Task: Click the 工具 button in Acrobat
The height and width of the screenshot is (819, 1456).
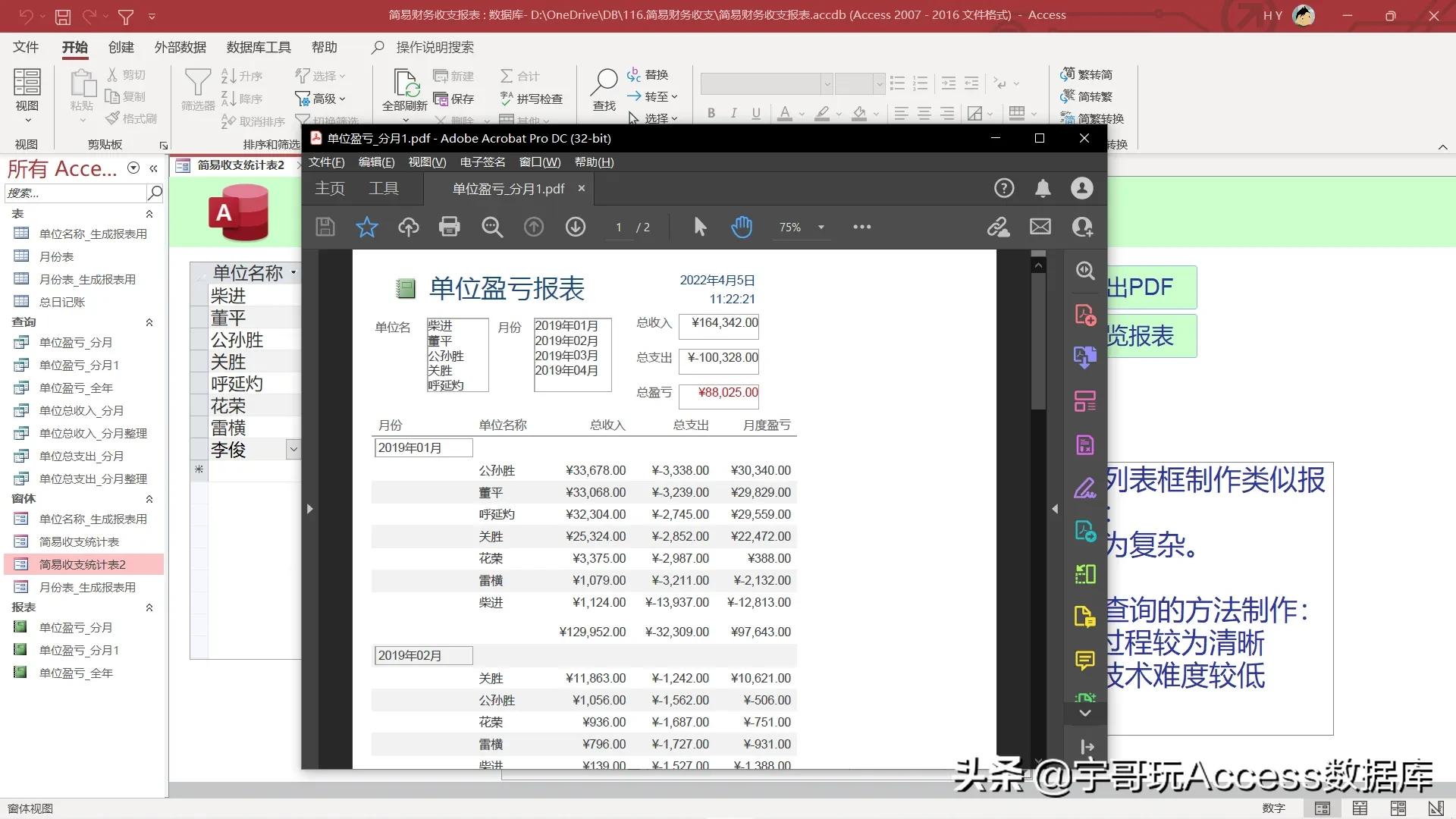Action: click(384, 188)
